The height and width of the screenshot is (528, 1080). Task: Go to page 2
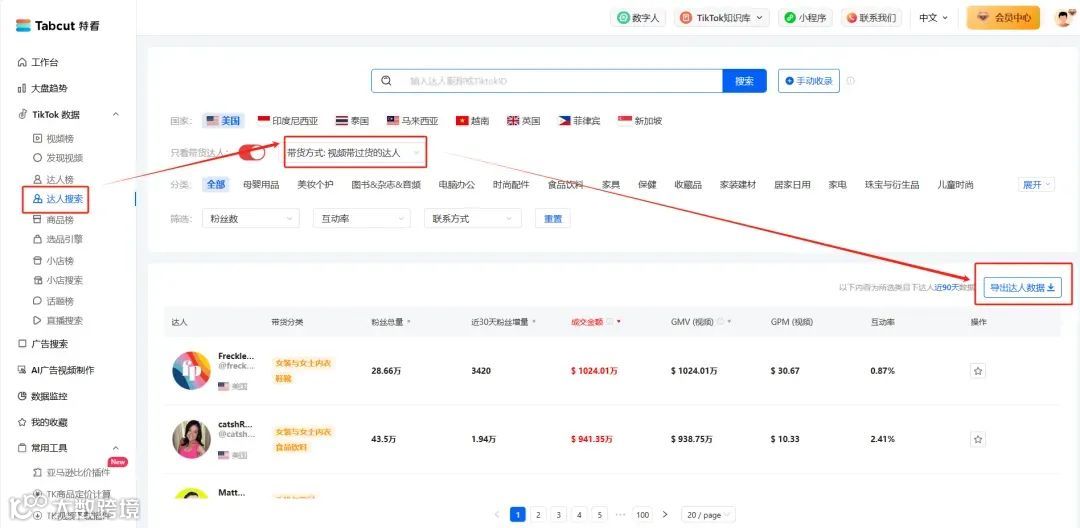[538, 514]
